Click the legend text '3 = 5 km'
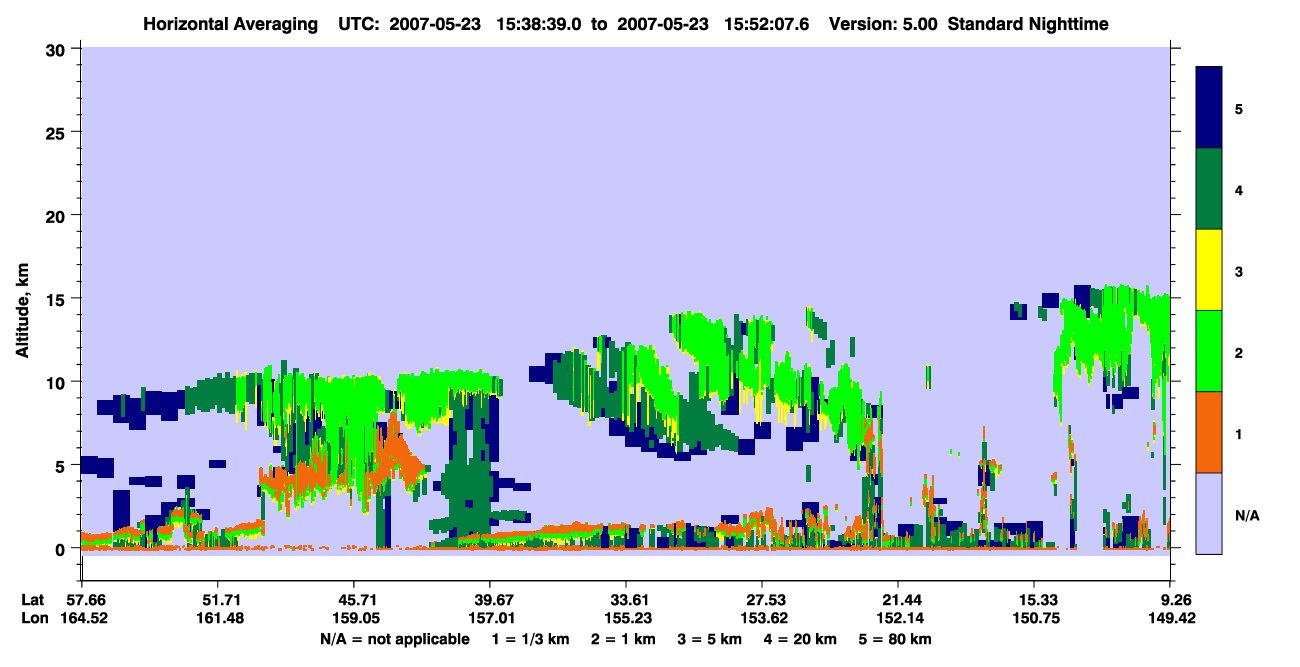1300x667 pixels. (709, 638)
